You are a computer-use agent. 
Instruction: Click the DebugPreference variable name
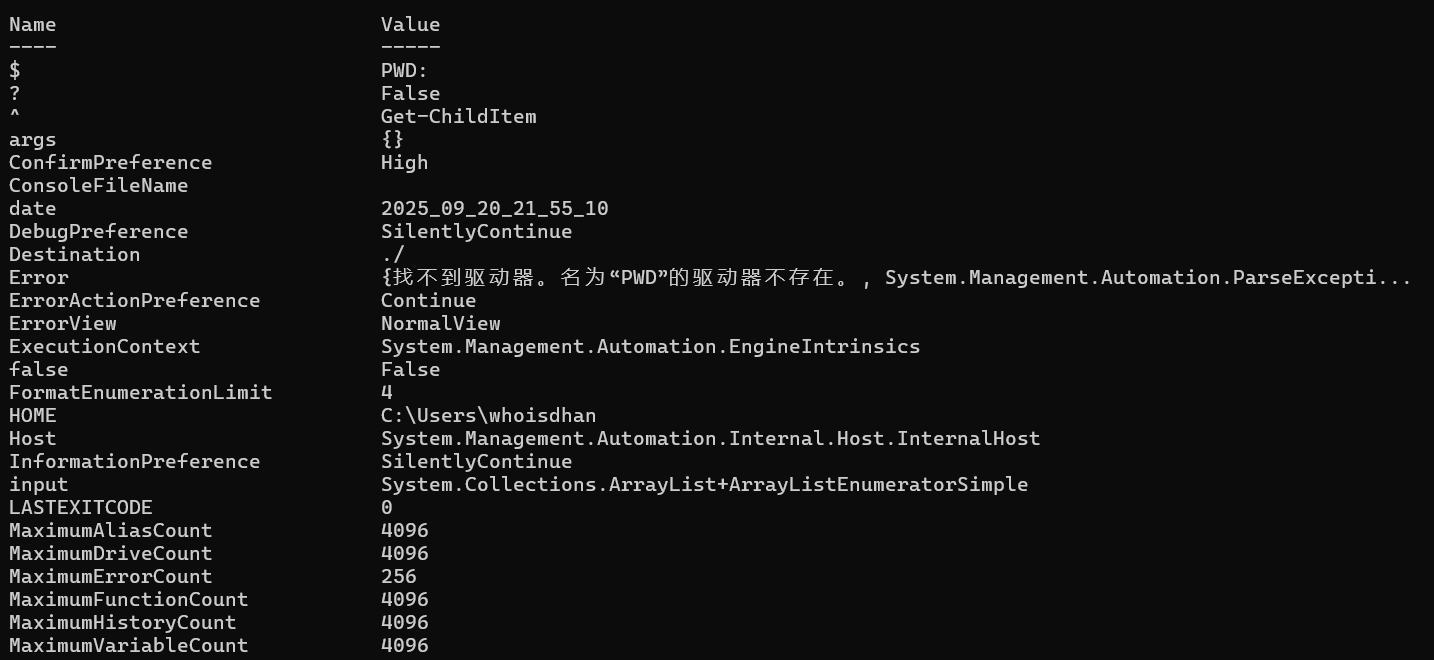(98, 231)
